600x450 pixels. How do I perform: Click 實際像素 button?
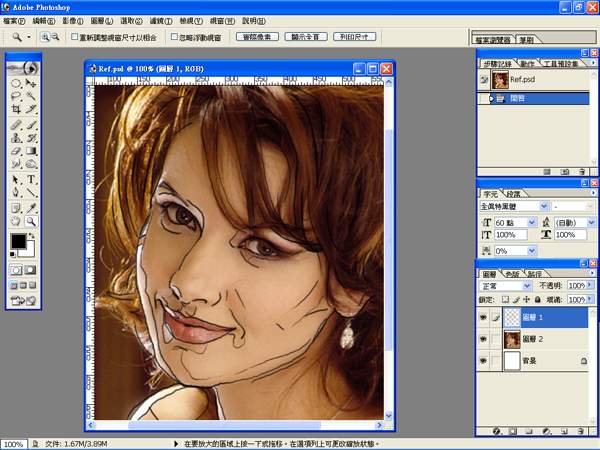[257, 37]
